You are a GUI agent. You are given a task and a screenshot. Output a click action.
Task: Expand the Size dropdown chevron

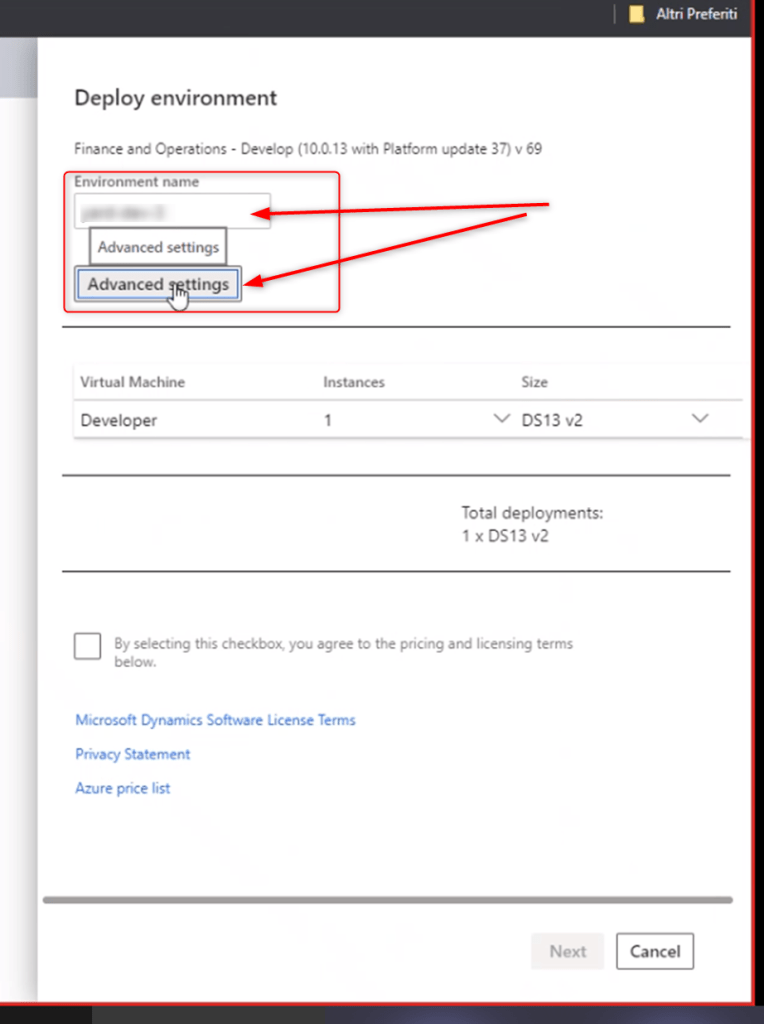pos(700,420)
